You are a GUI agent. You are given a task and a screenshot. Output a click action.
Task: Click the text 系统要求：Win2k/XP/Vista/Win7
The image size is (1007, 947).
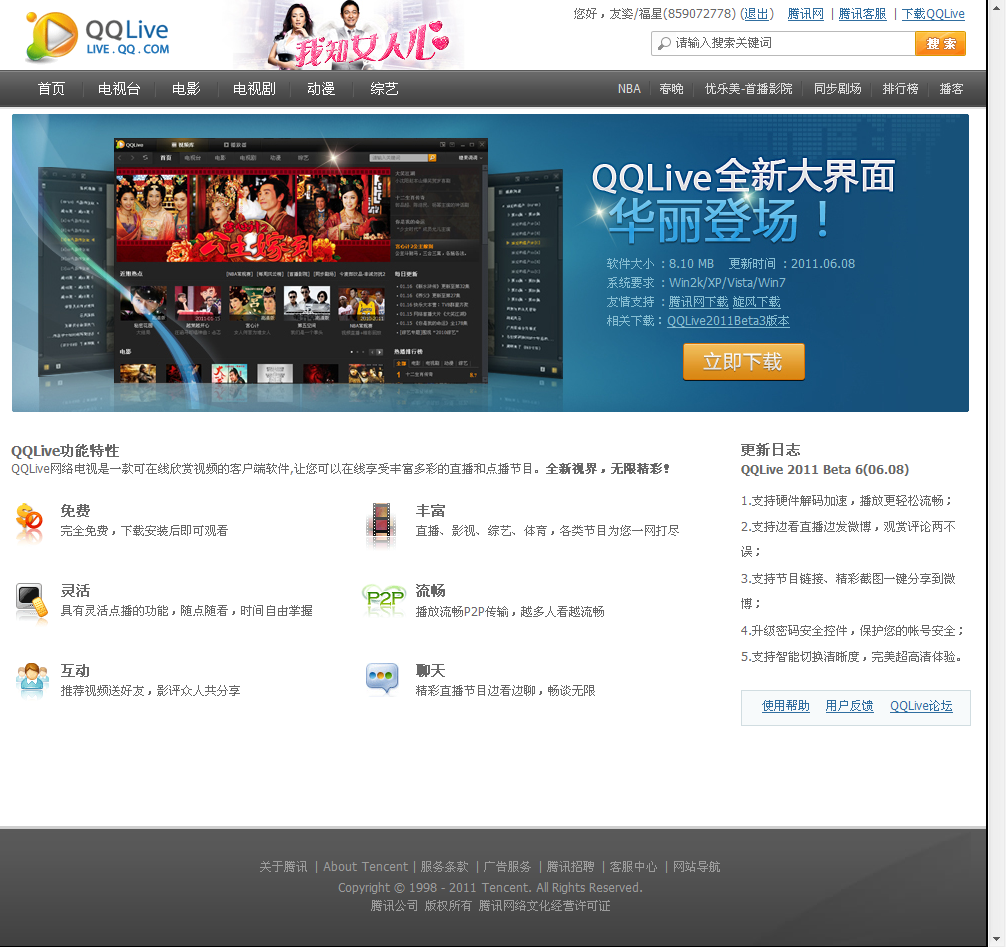click(x=696, y=283)
